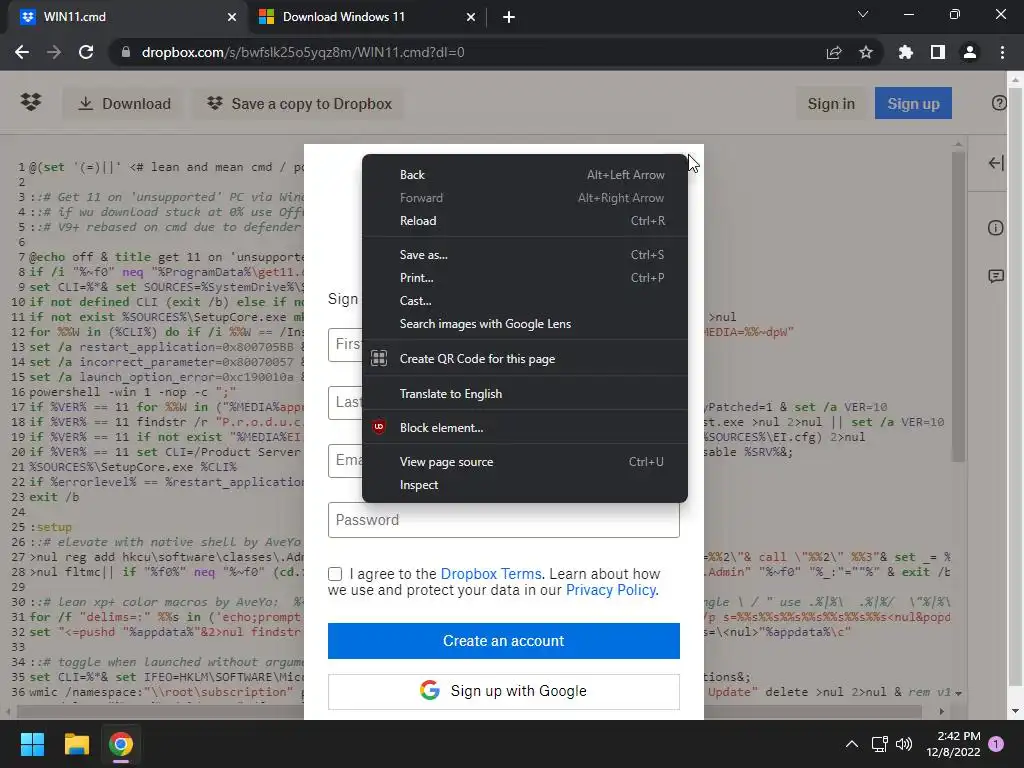Screen dimensions: 1024x768
Task: Open file info icon in sidebar
Action: [x=995, y=228]
